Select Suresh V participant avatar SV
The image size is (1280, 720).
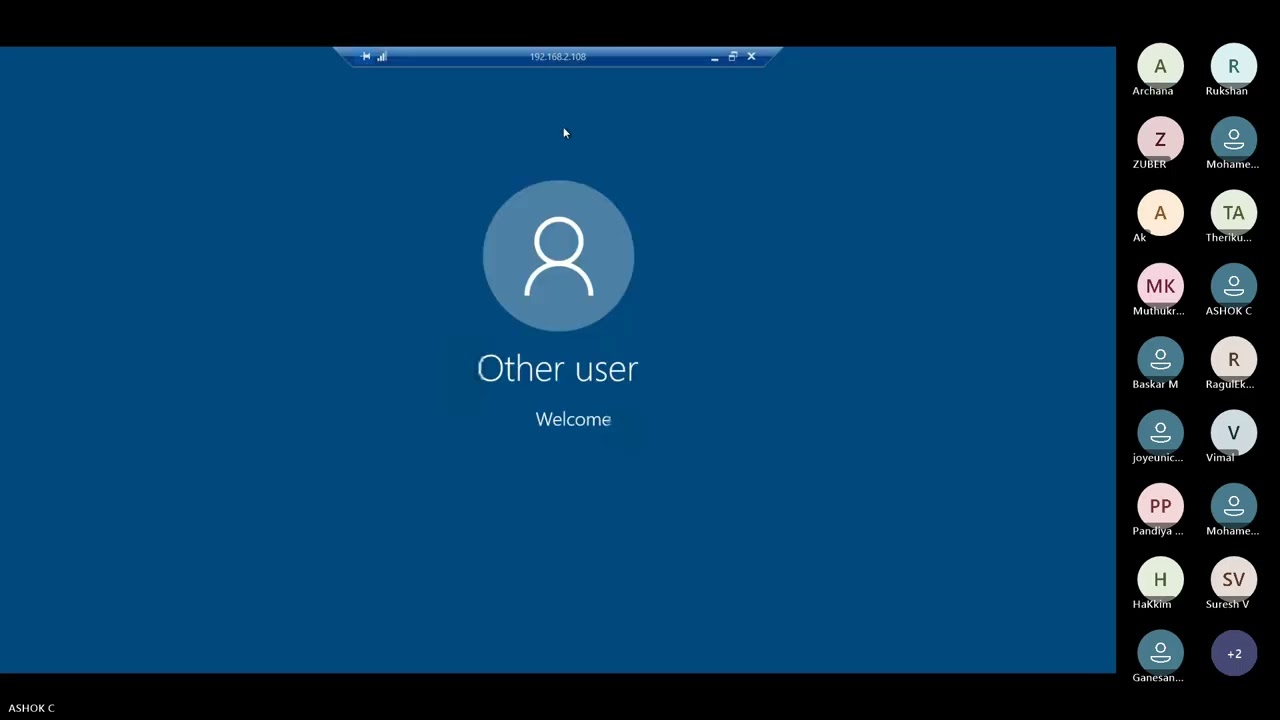pos(1233,580)
